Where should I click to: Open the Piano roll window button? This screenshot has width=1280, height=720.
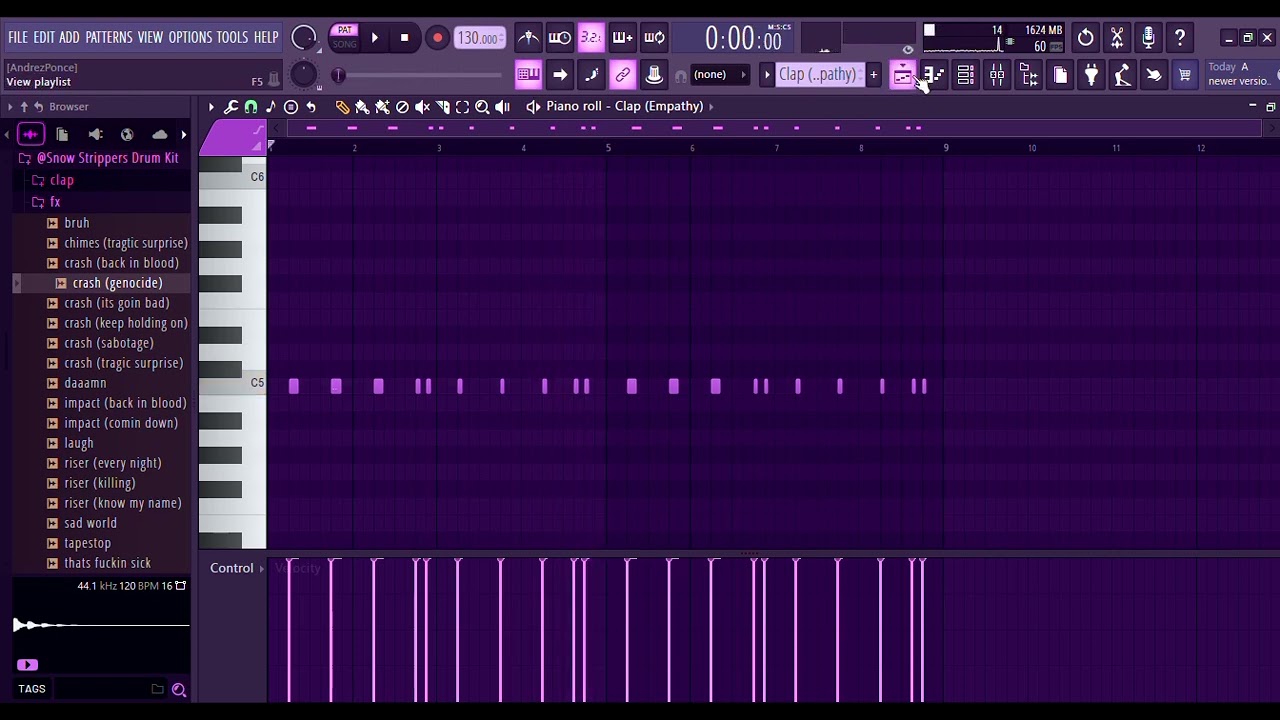[934, 74]
